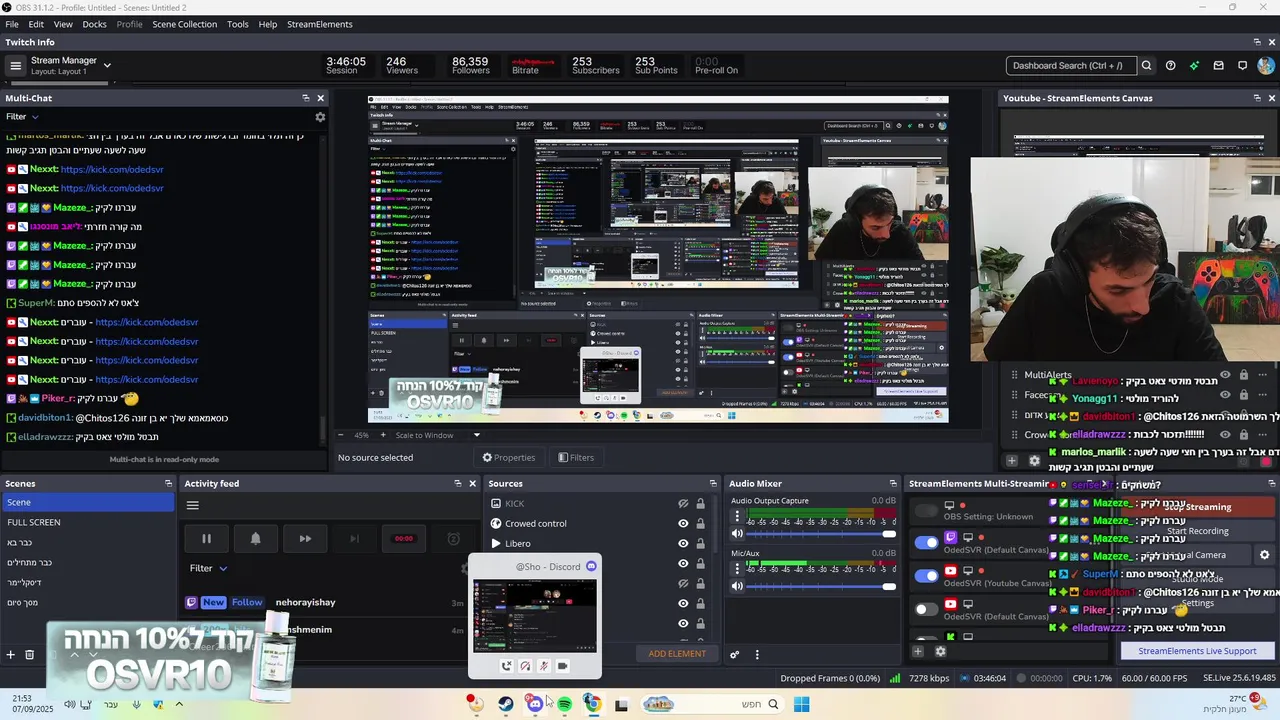Toggle OBS Setting: Unknown stream output

pos(927,511)
